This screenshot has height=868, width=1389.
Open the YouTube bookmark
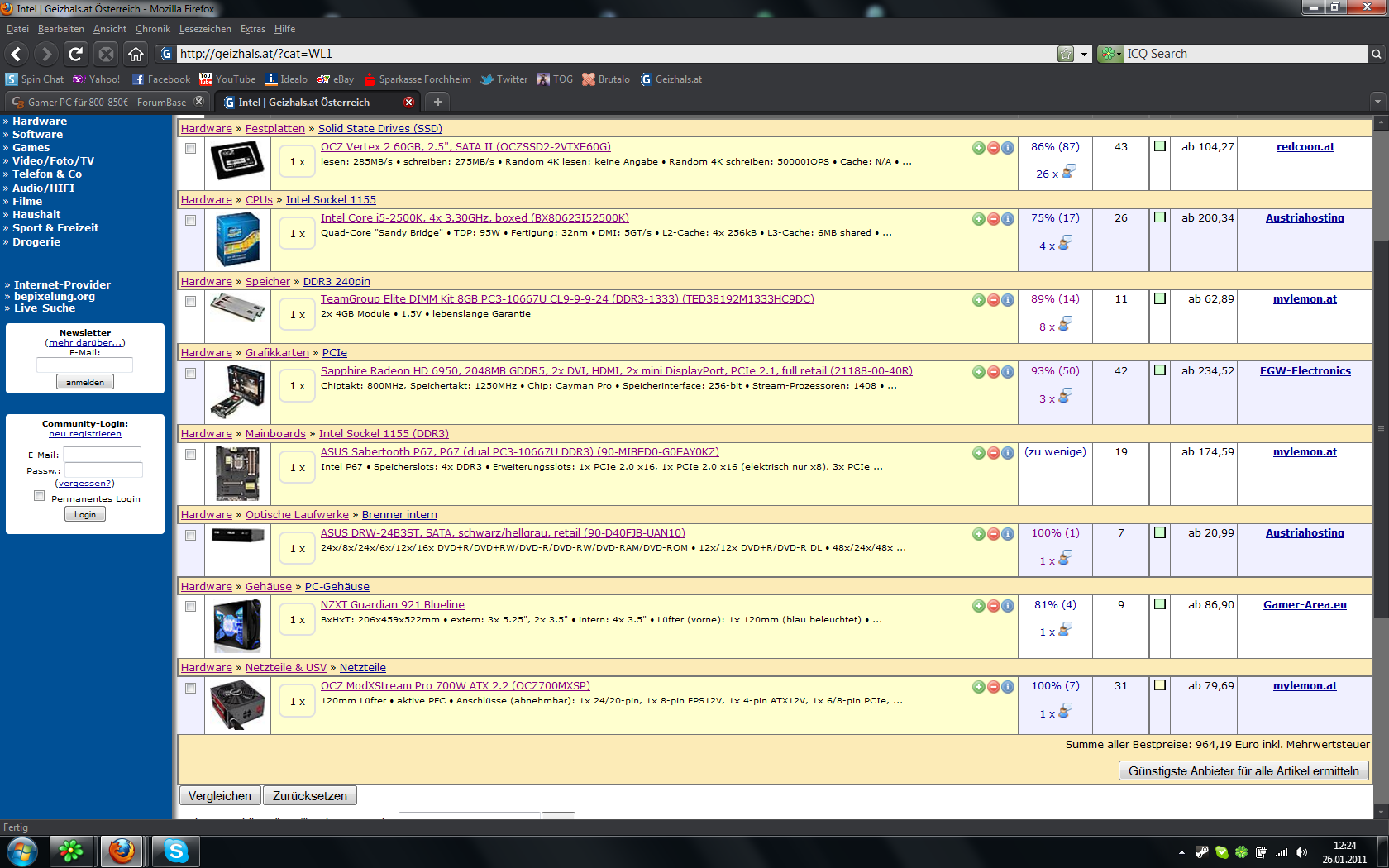click(228, 79)
